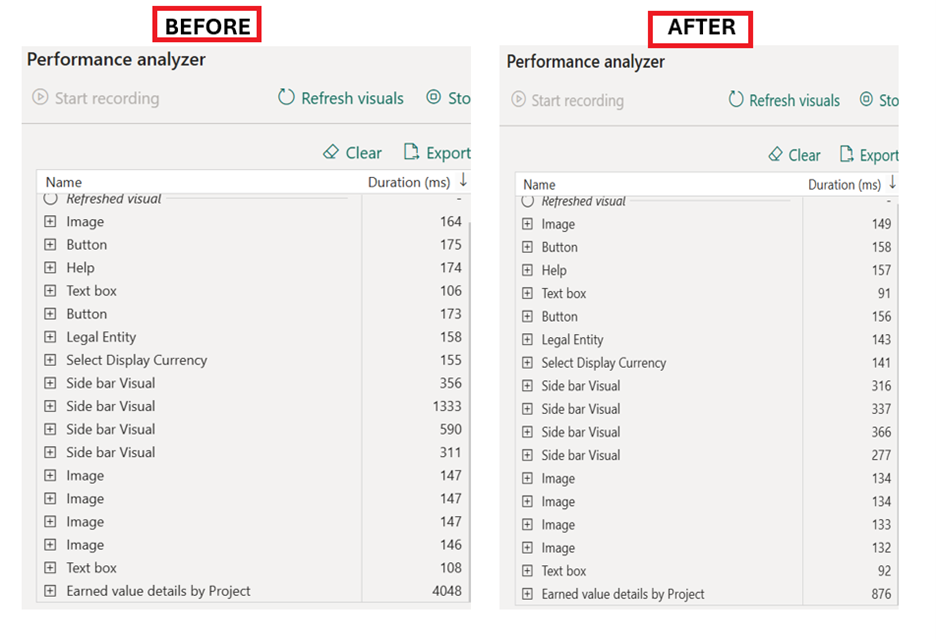The height and width of the screenshot is (640, 936).
Task: Select the Refreshed visual circle in AFTER panel
Action: coord(528,202)
